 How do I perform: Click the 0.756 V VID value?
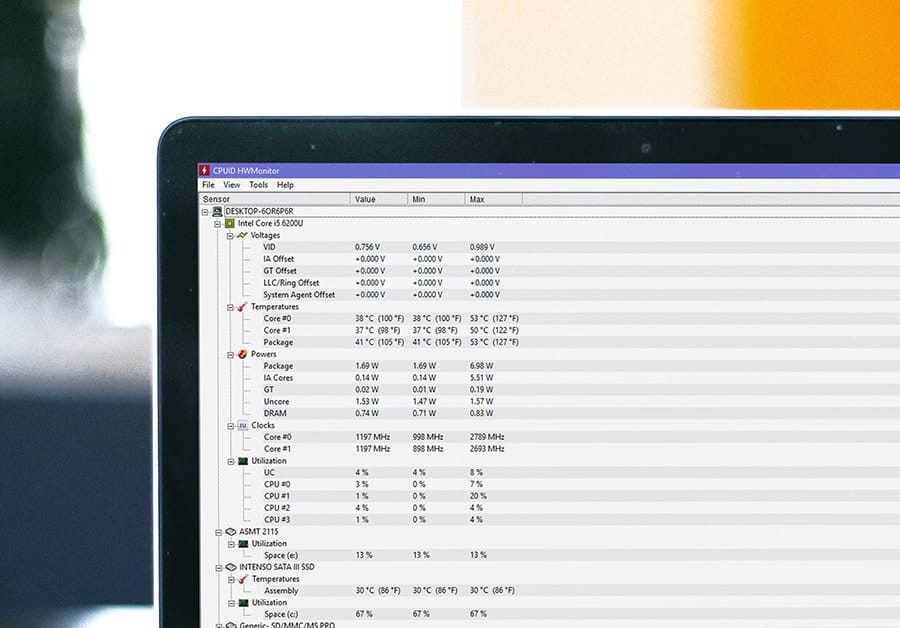(367, 247)
